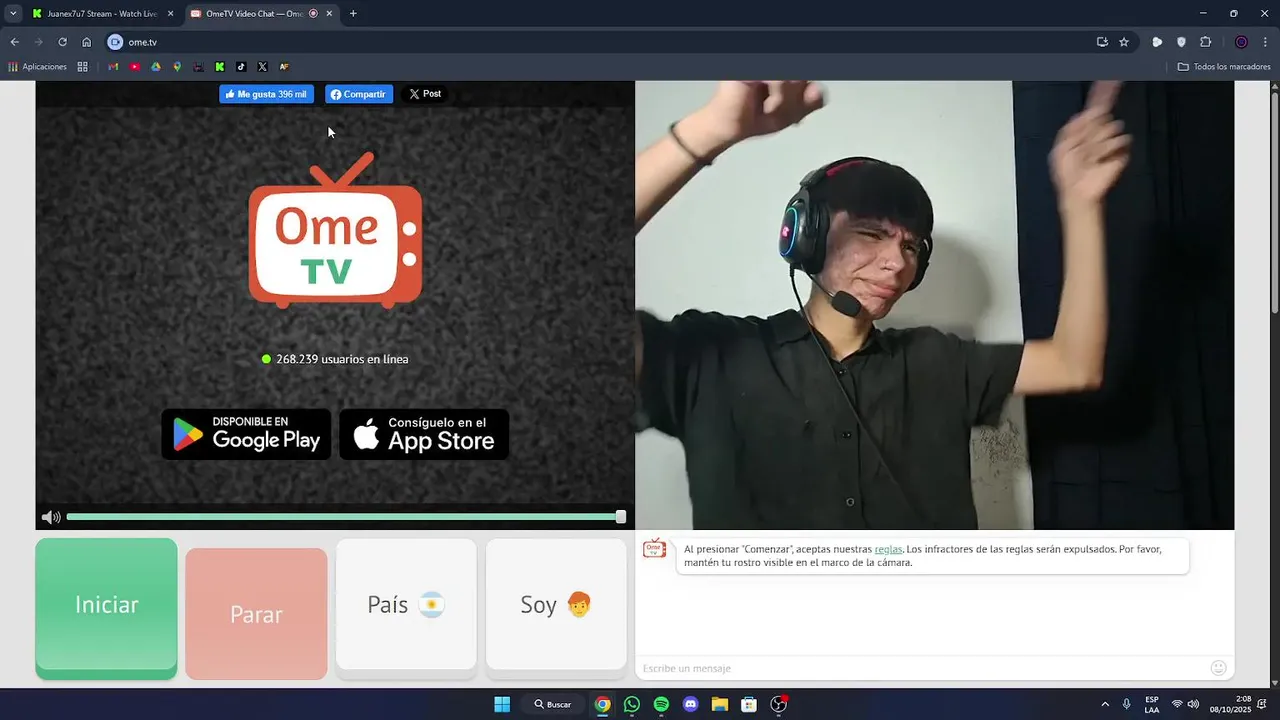This screenshot has width=1280, height=720.
Task: Open the browser profile avatar
Action: 1241,42
